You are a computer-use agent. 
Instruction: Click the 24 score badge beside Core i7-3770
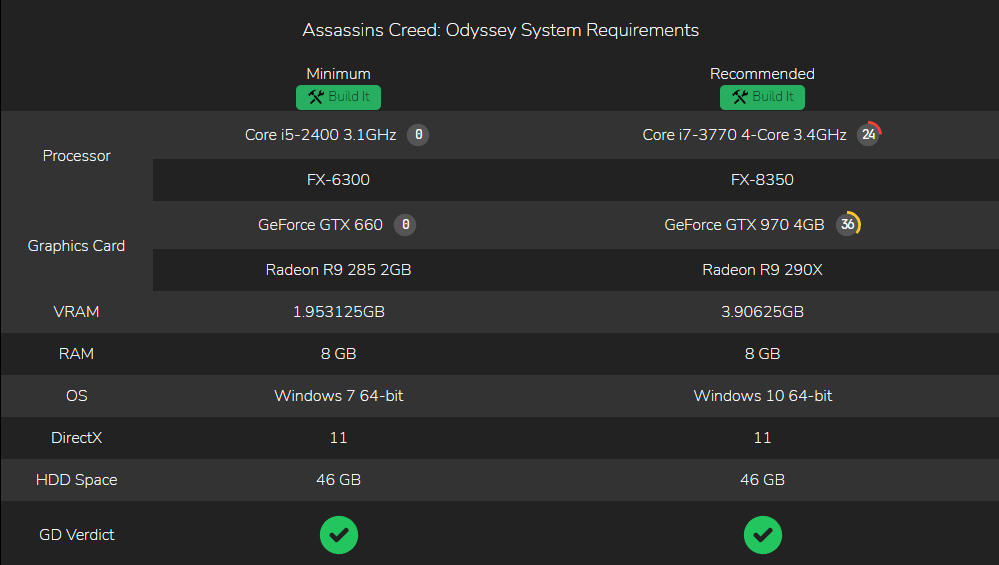[x=868, y=134]
